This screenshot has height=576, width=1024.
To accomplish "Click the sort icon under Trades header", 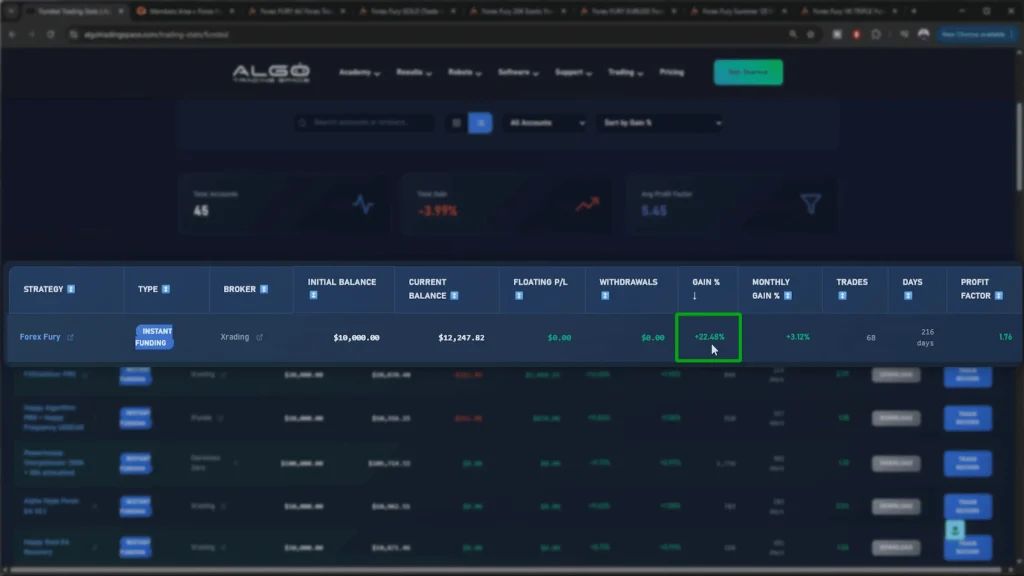I will (x=841, y=296).
